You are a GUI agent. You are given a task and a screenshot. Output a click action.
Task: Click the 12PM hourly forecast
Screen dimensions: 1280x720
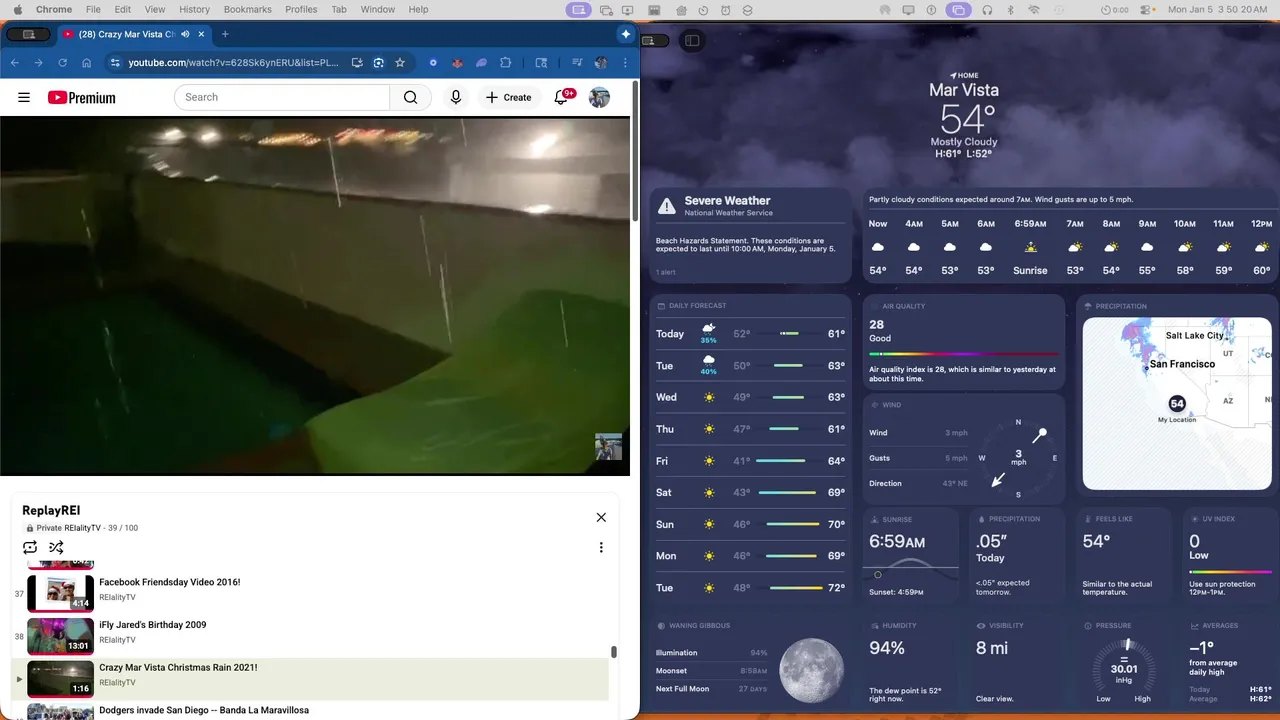[x=1262, y=247]
